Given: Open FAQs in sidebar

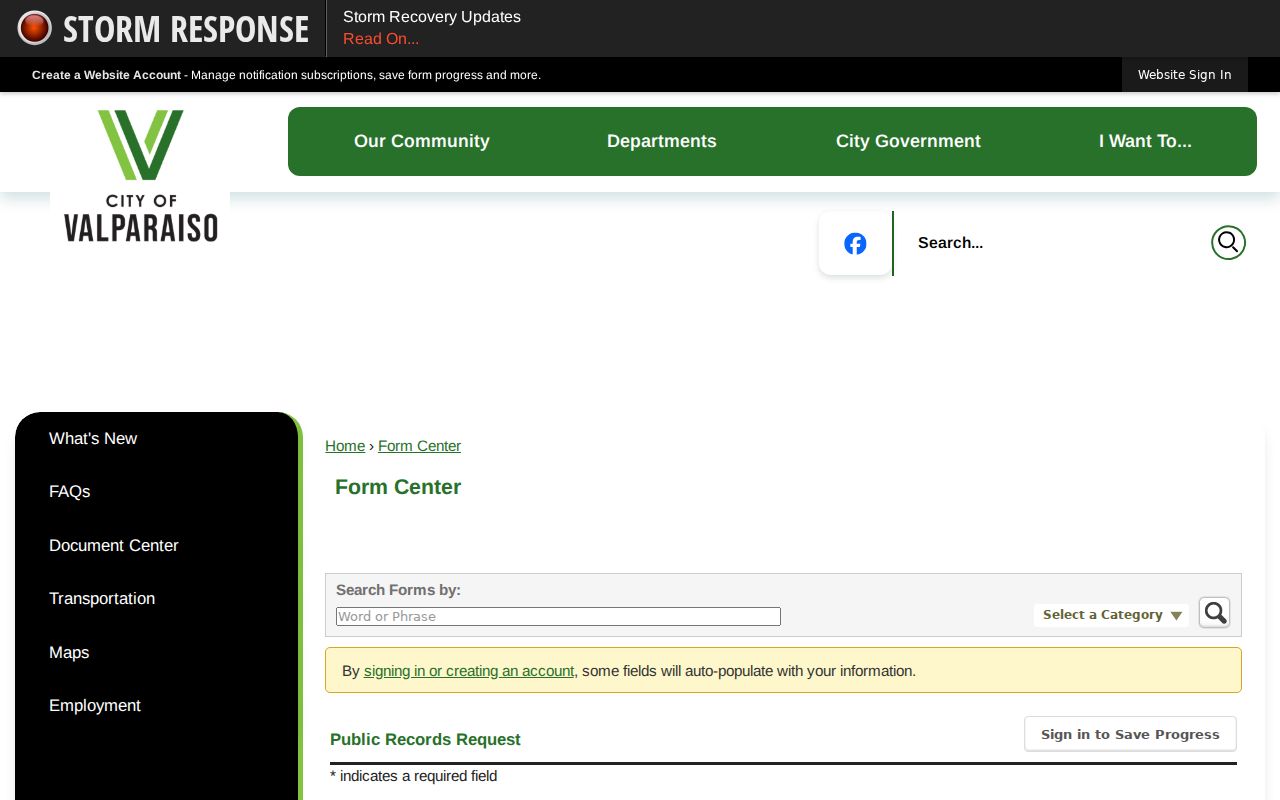Looking at the screenshot, I should tap(70, 491).
